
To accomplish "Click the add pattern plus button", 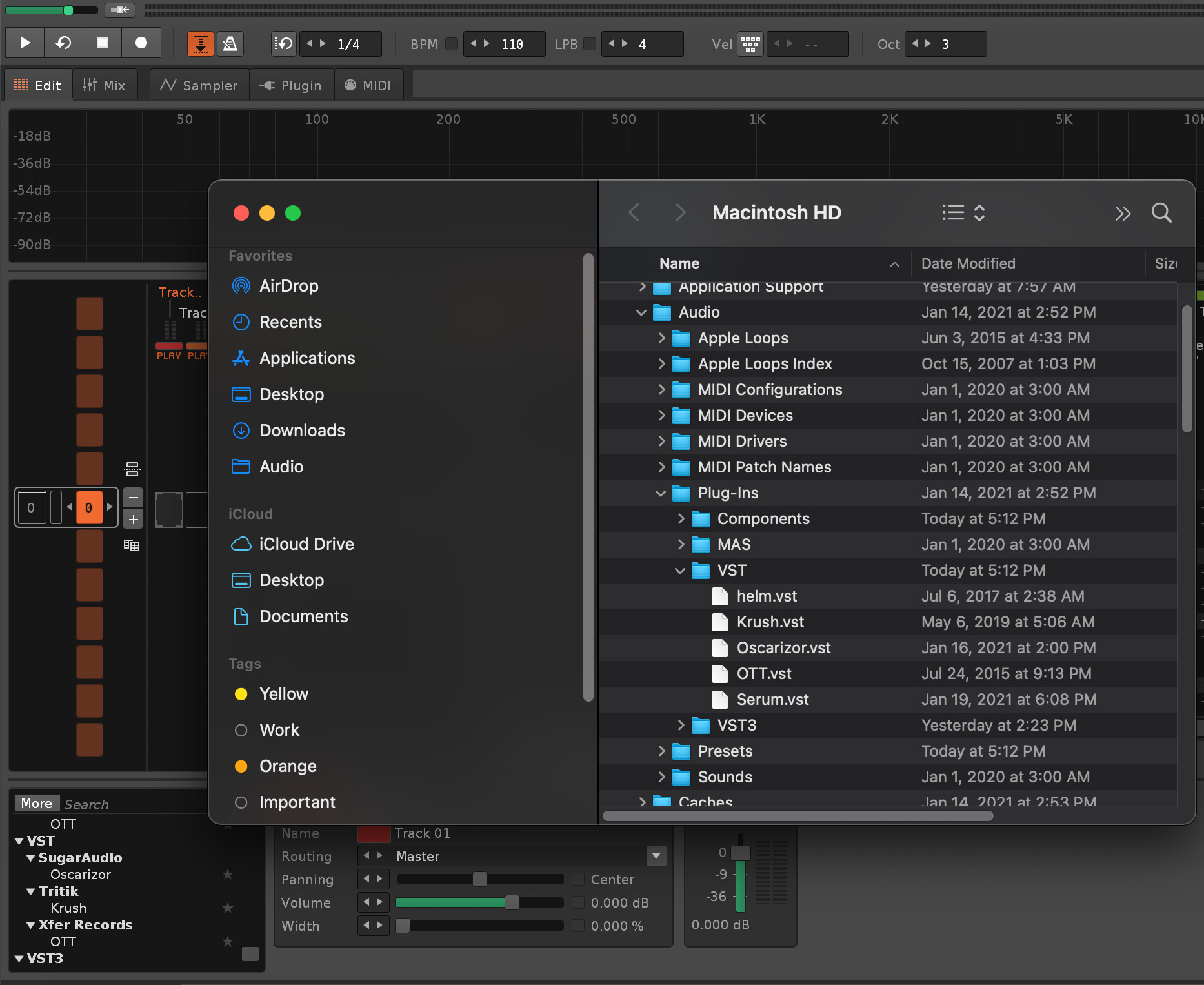I will click(133, 519).
